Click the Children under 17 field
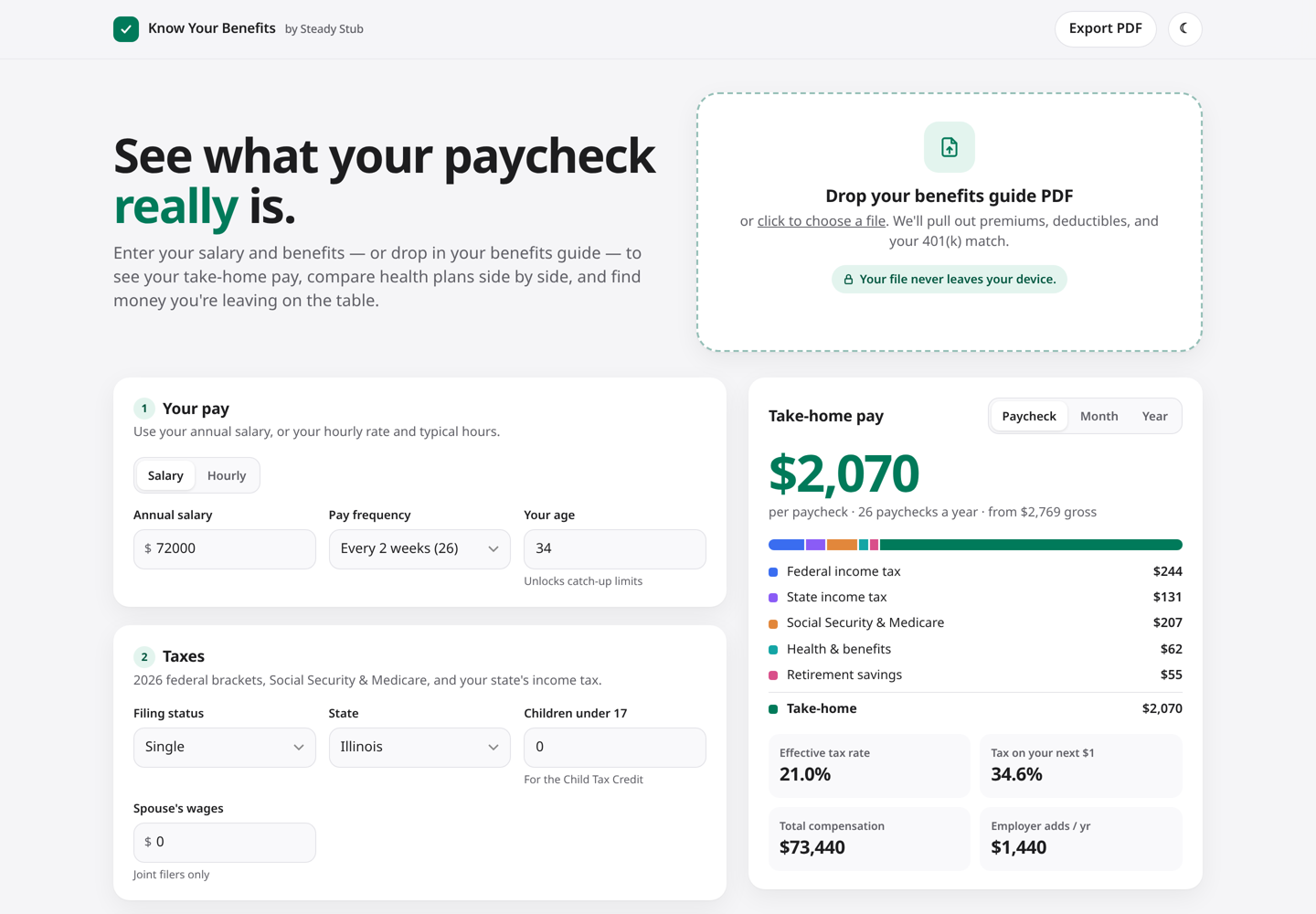 tap(615, 748)
